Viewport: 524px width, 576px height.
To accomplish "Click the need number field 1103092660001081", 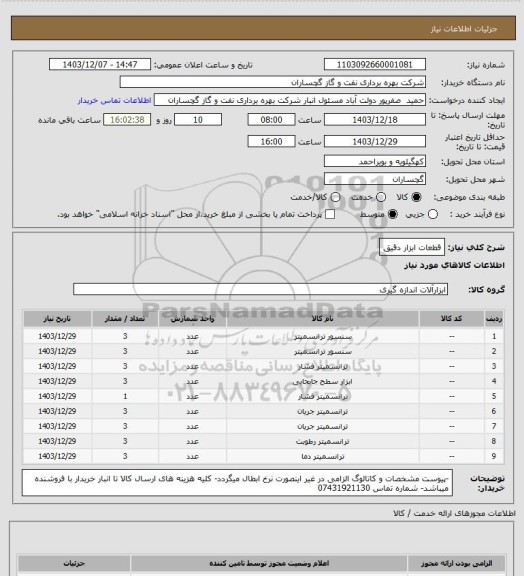I will click(x=375, y=64).
